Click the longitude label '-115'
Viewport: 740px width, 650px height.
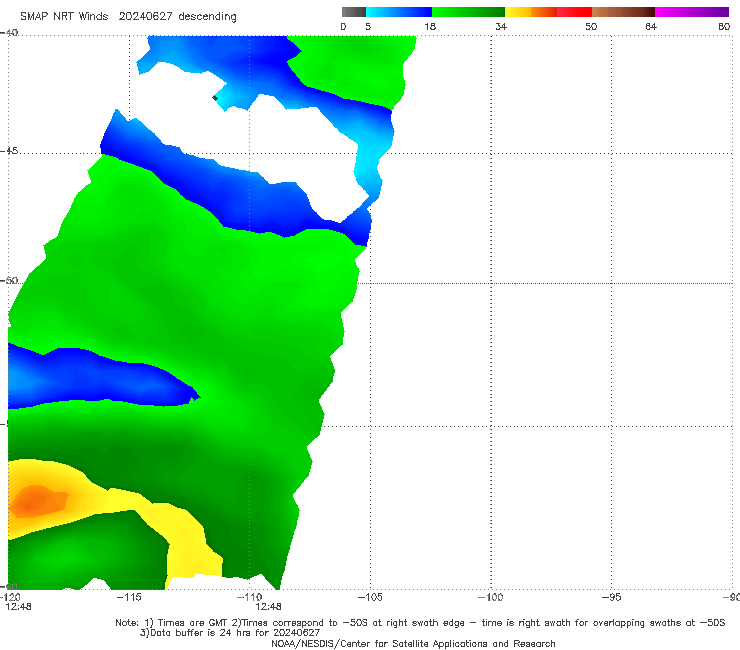click(129, 597)
